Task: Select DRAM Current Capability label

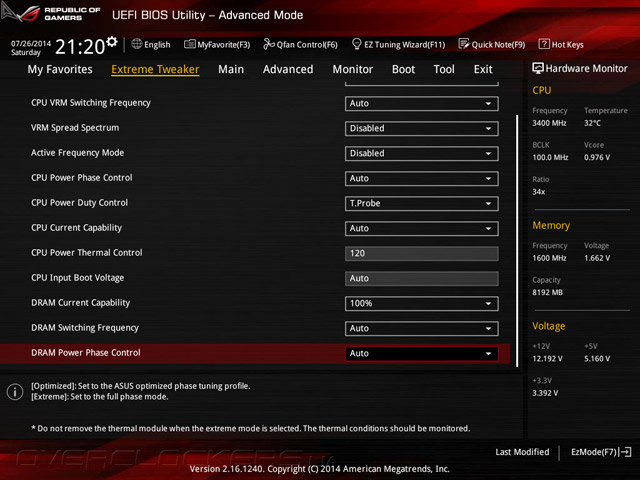Action: click(80, 302)
